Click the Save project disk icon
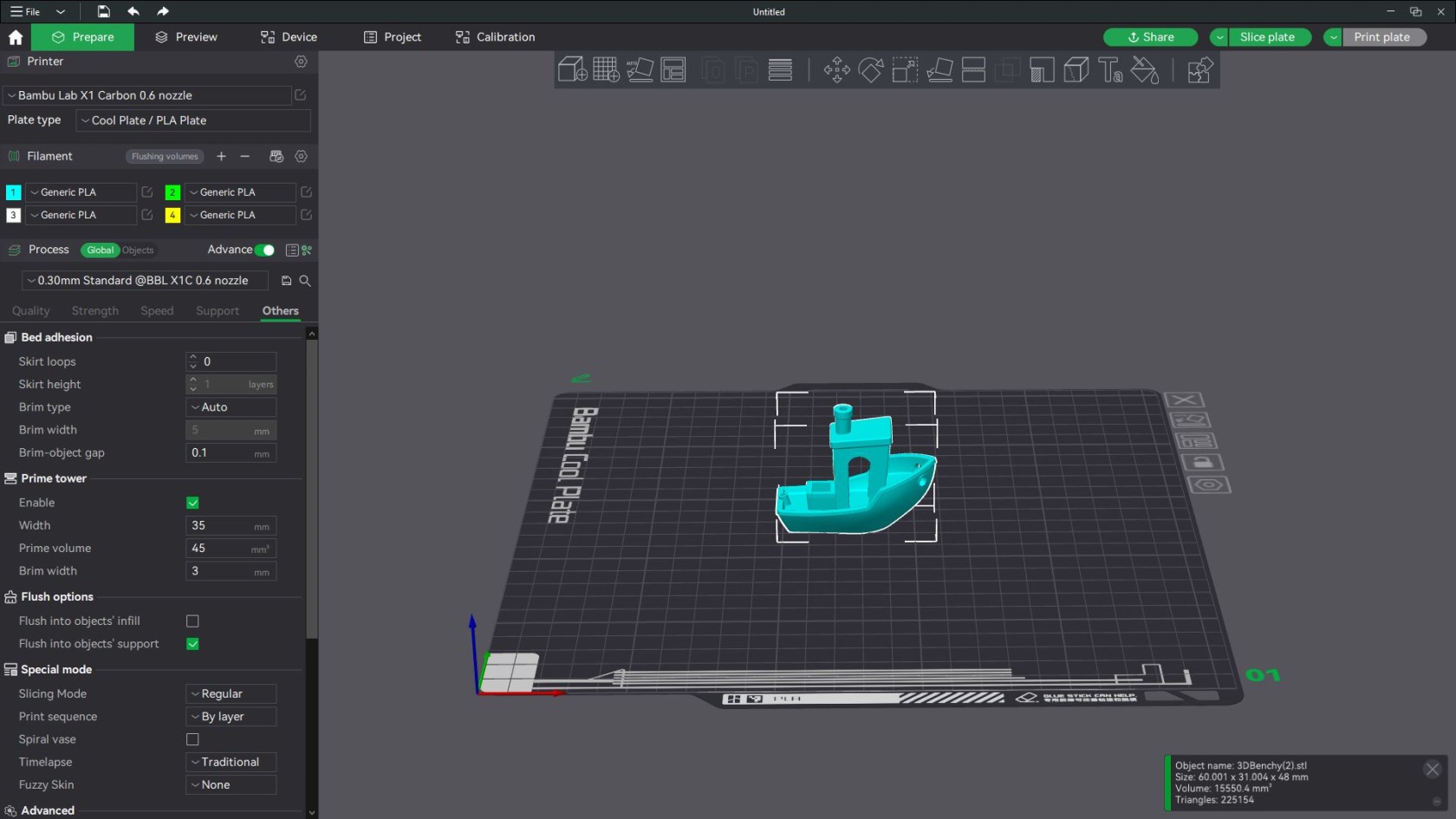 pyautogui.click(x=103, y=11)
